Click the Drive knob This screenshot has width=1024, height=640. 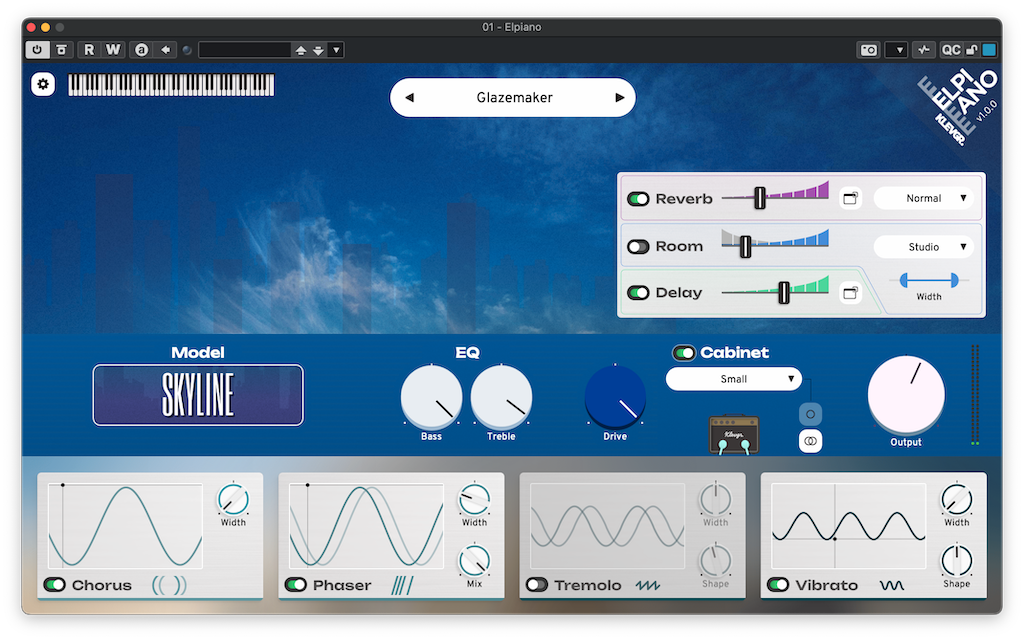615,396
